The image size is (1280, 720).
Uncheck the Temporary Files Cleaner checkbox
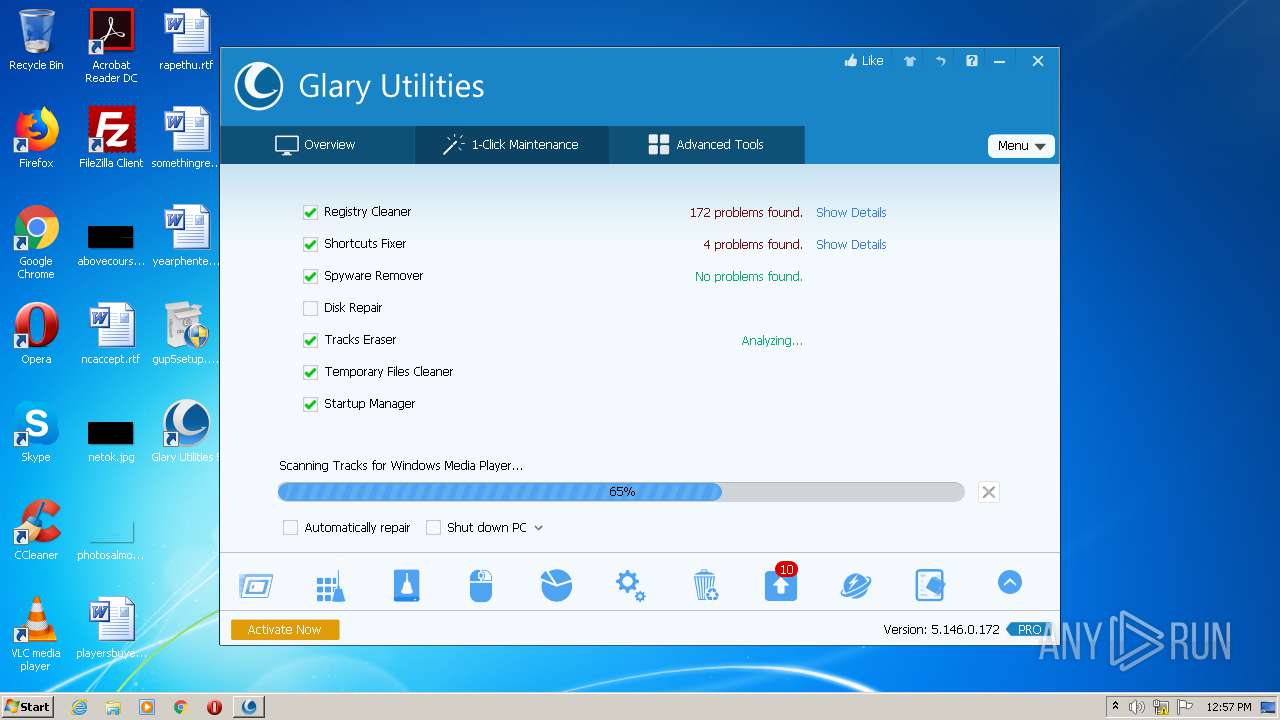tap(310, 372)
